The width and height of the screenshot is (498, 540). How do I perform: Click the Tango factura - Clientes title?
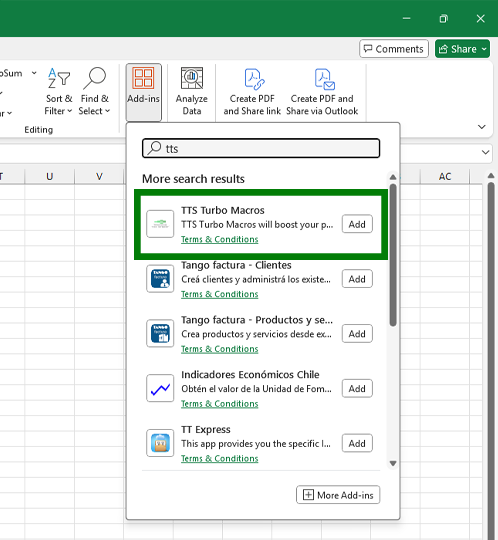[236, 265]
